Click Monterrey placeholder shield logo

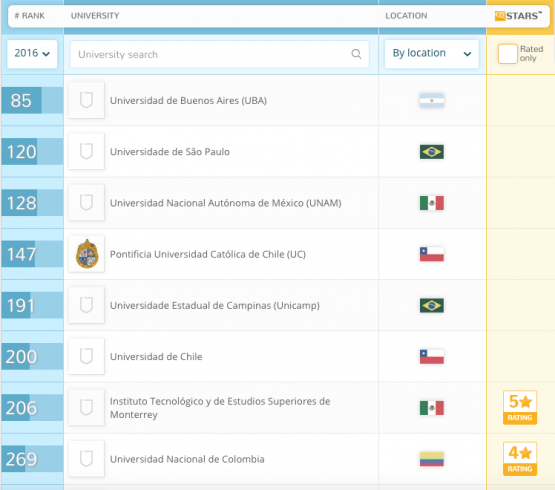click(x=86, y=408)
